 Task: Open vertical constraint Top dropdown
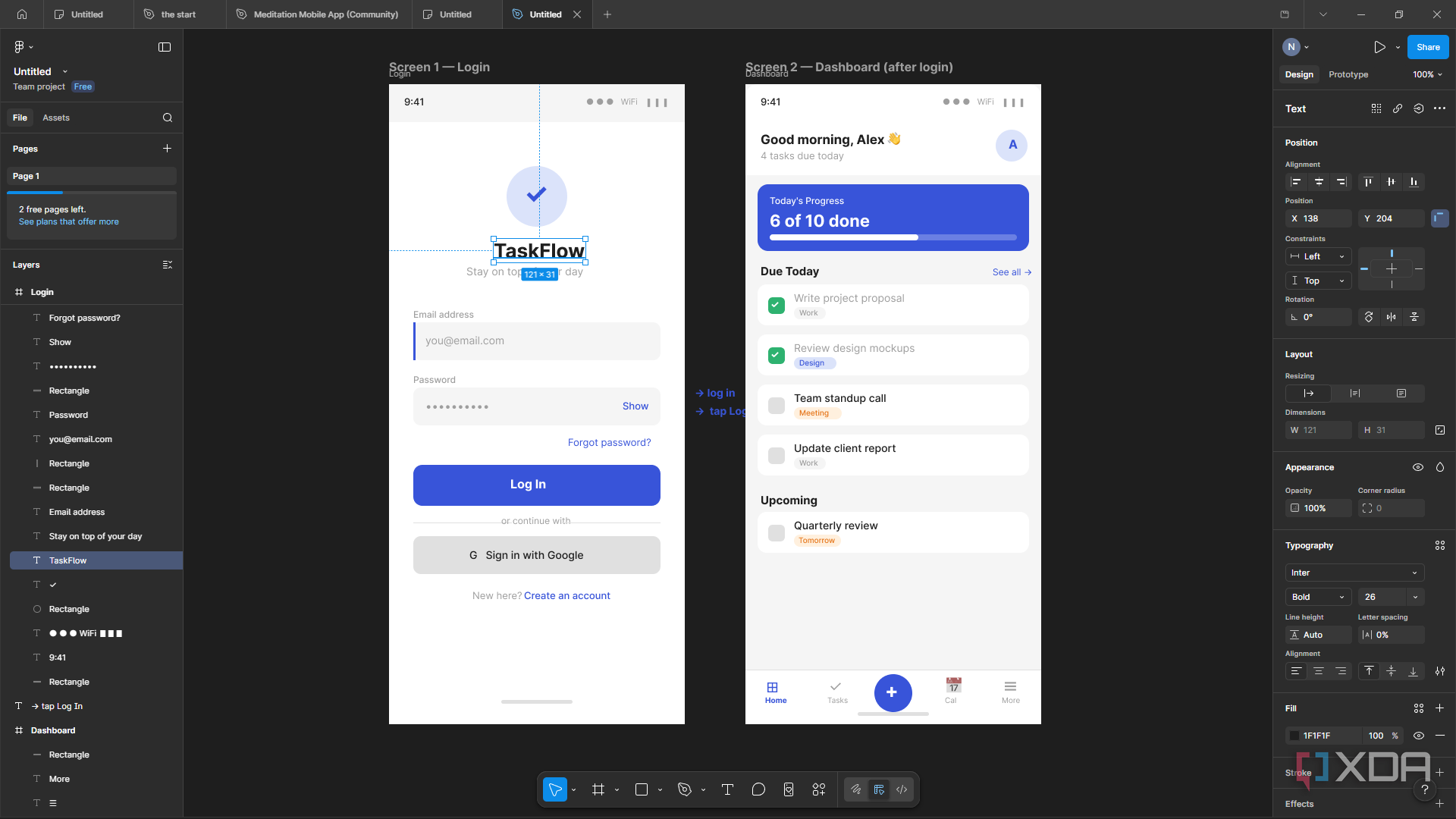pos(1318,281)
